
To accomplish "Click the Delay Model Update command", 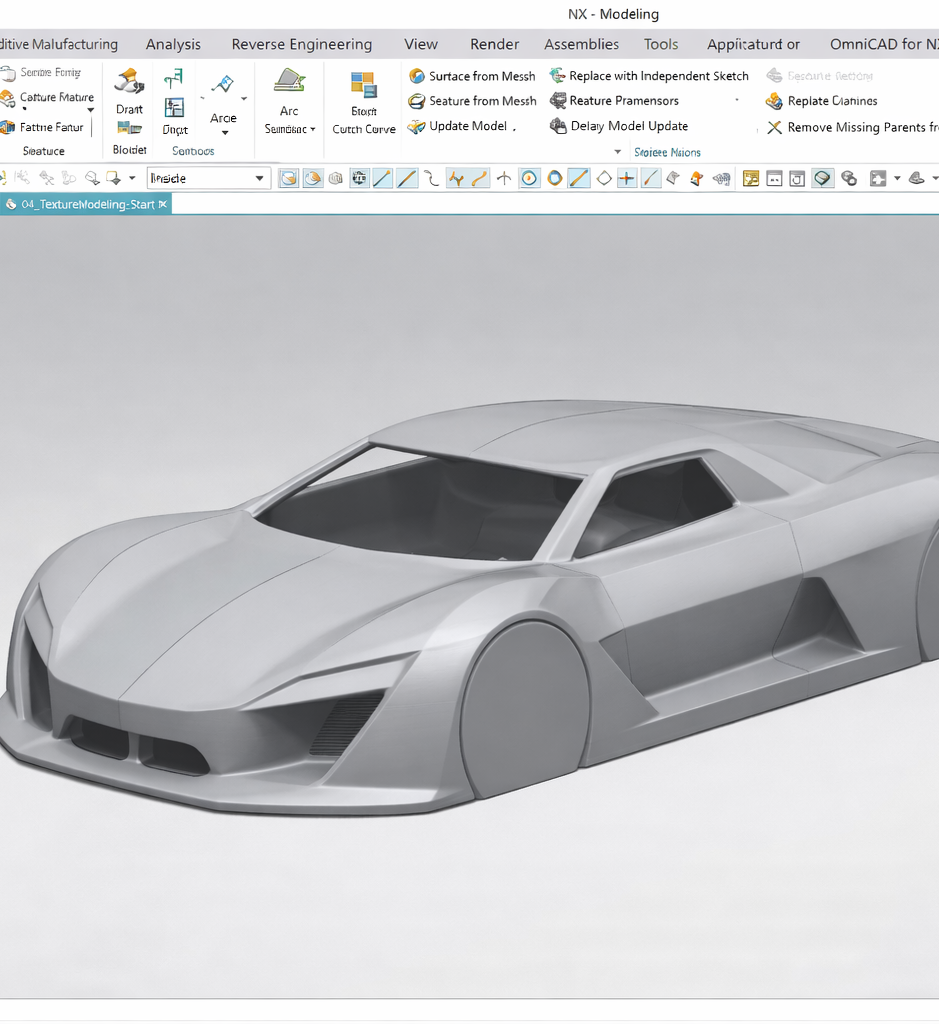I will coord(628,126).
